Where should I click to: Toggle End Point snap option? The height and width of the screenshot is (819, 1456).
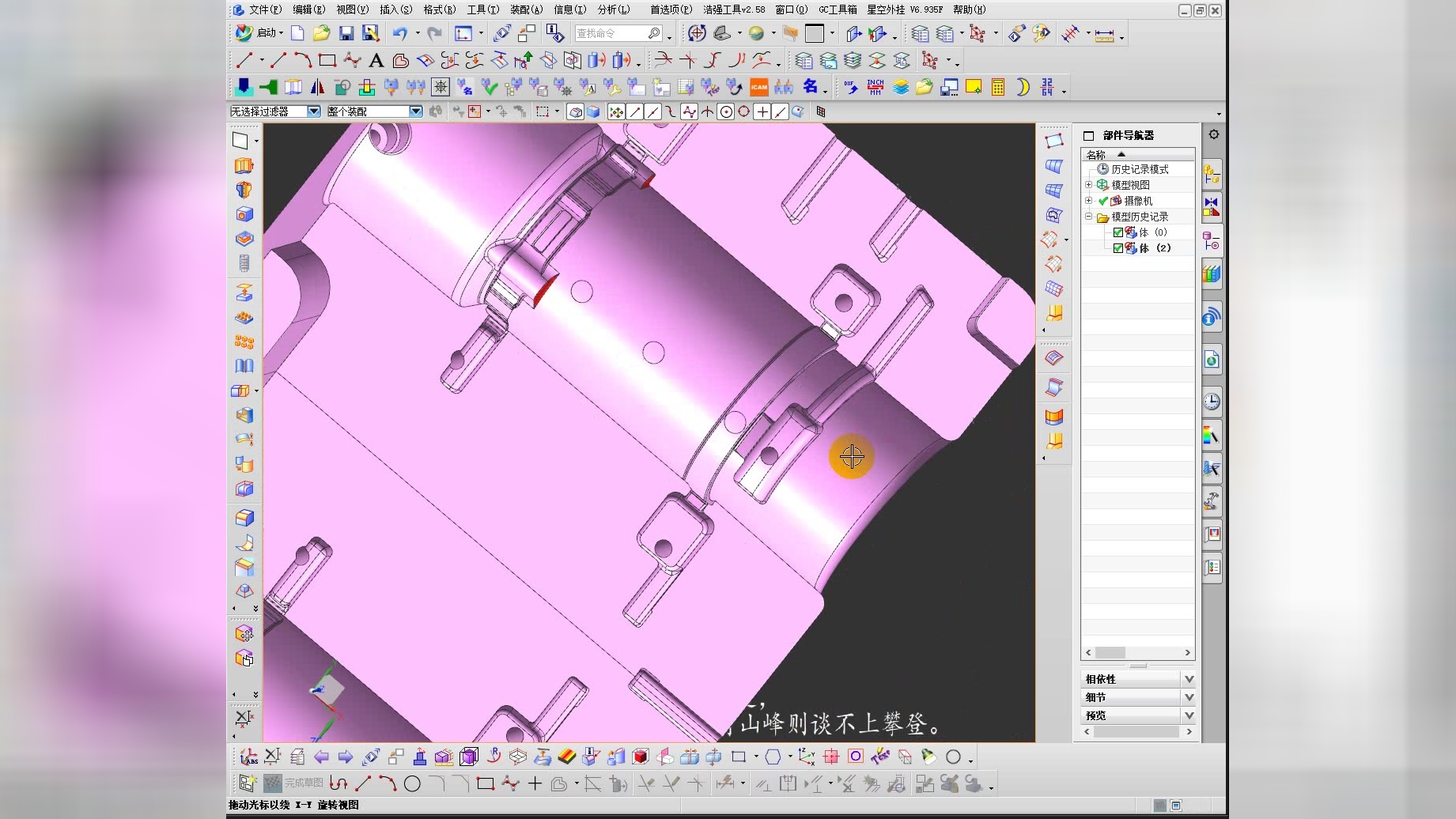tap(635, 111)
